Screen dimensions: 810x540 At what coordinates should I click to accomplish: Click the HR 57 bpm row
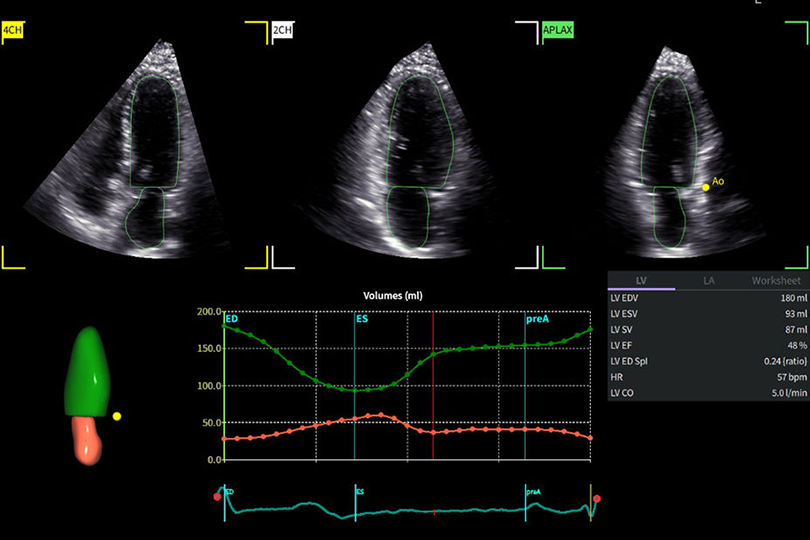tap(708, 377)
